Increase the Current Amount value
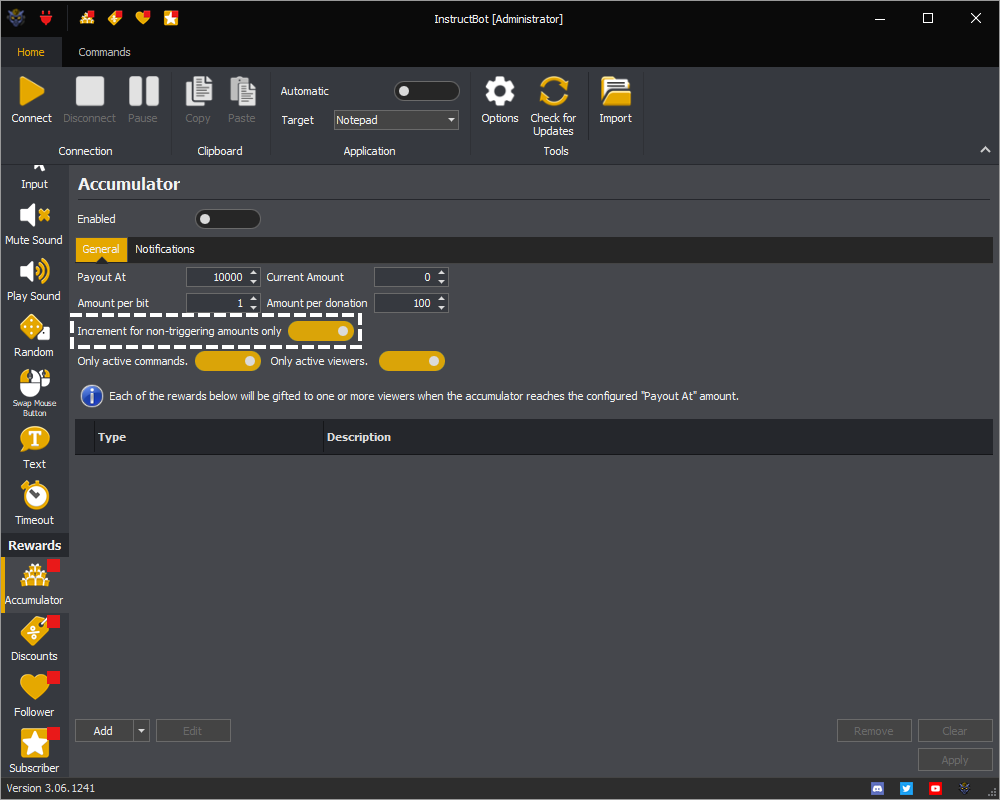This screenshot has height=800, width=1000. point(441,272)
